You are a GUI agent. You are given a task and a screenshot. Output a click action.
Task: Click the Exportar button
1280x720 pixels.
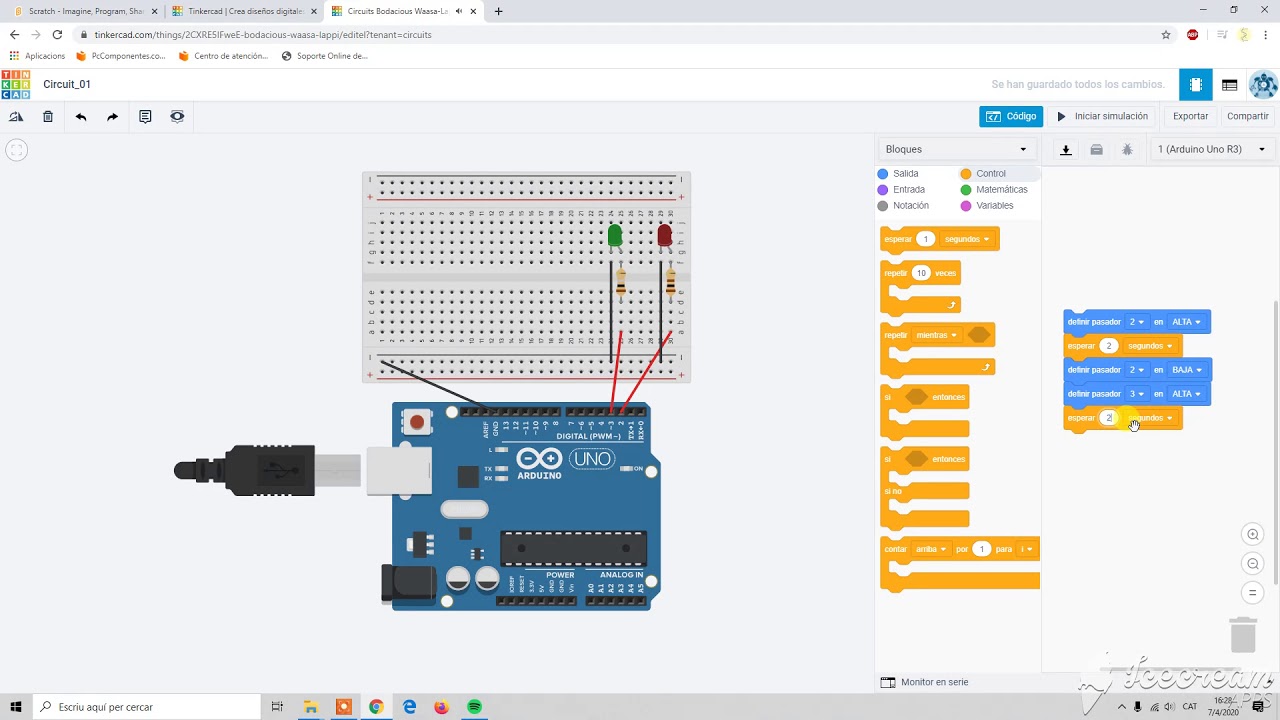point(1190,117)
